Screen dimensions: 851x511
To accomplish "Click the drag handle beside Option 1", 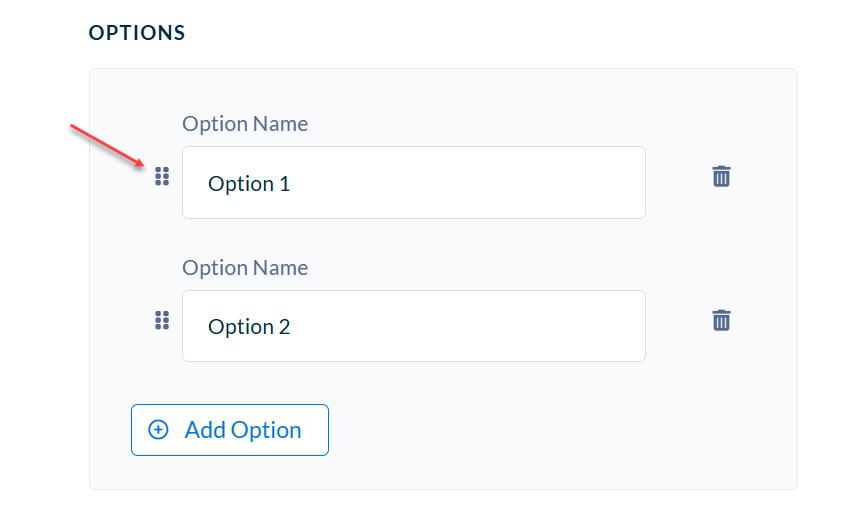I will pos(162,176).
